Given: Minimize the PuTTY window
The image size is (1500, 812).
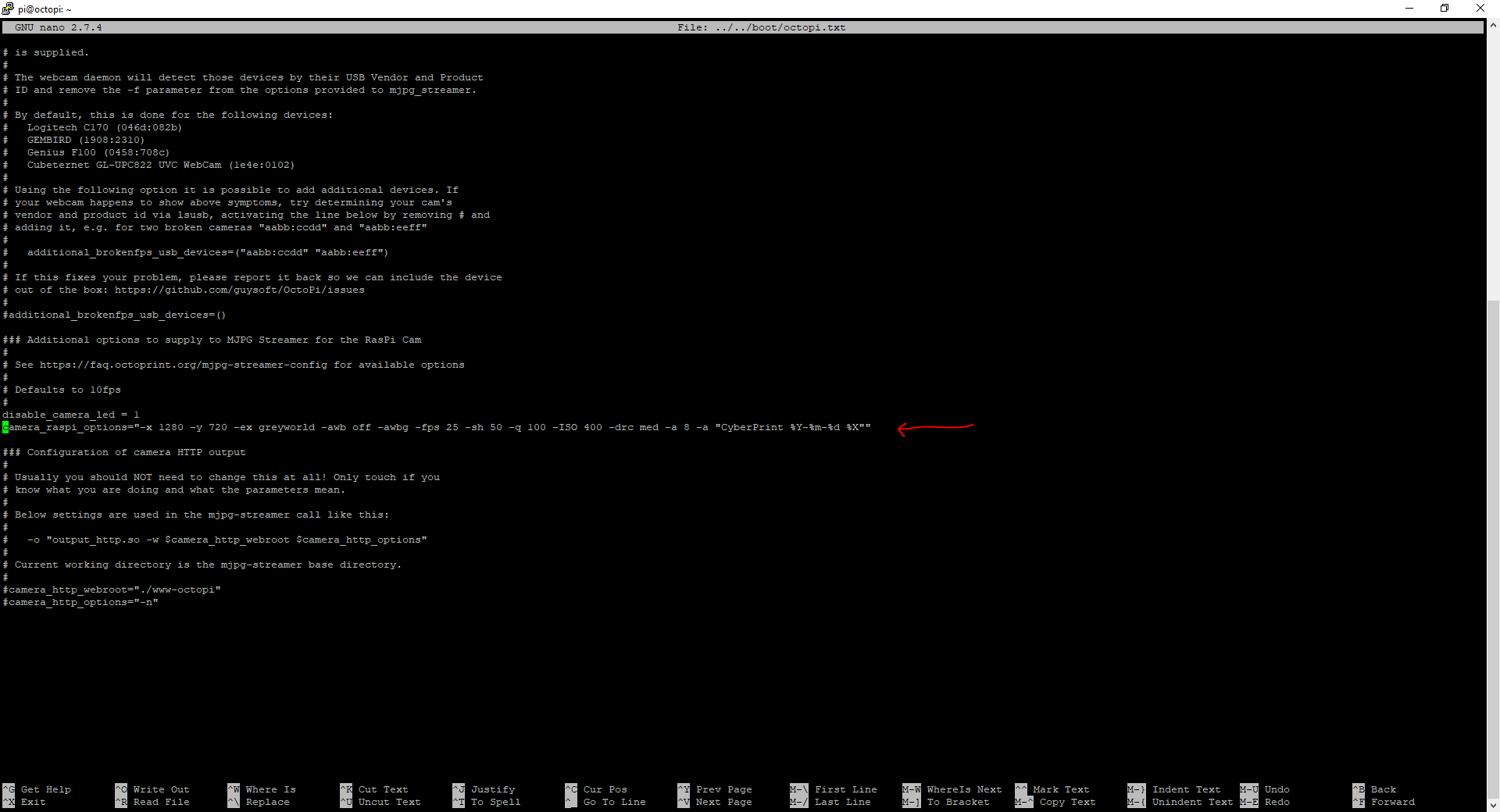Looking at the screenshot, I should (1409, 9).
